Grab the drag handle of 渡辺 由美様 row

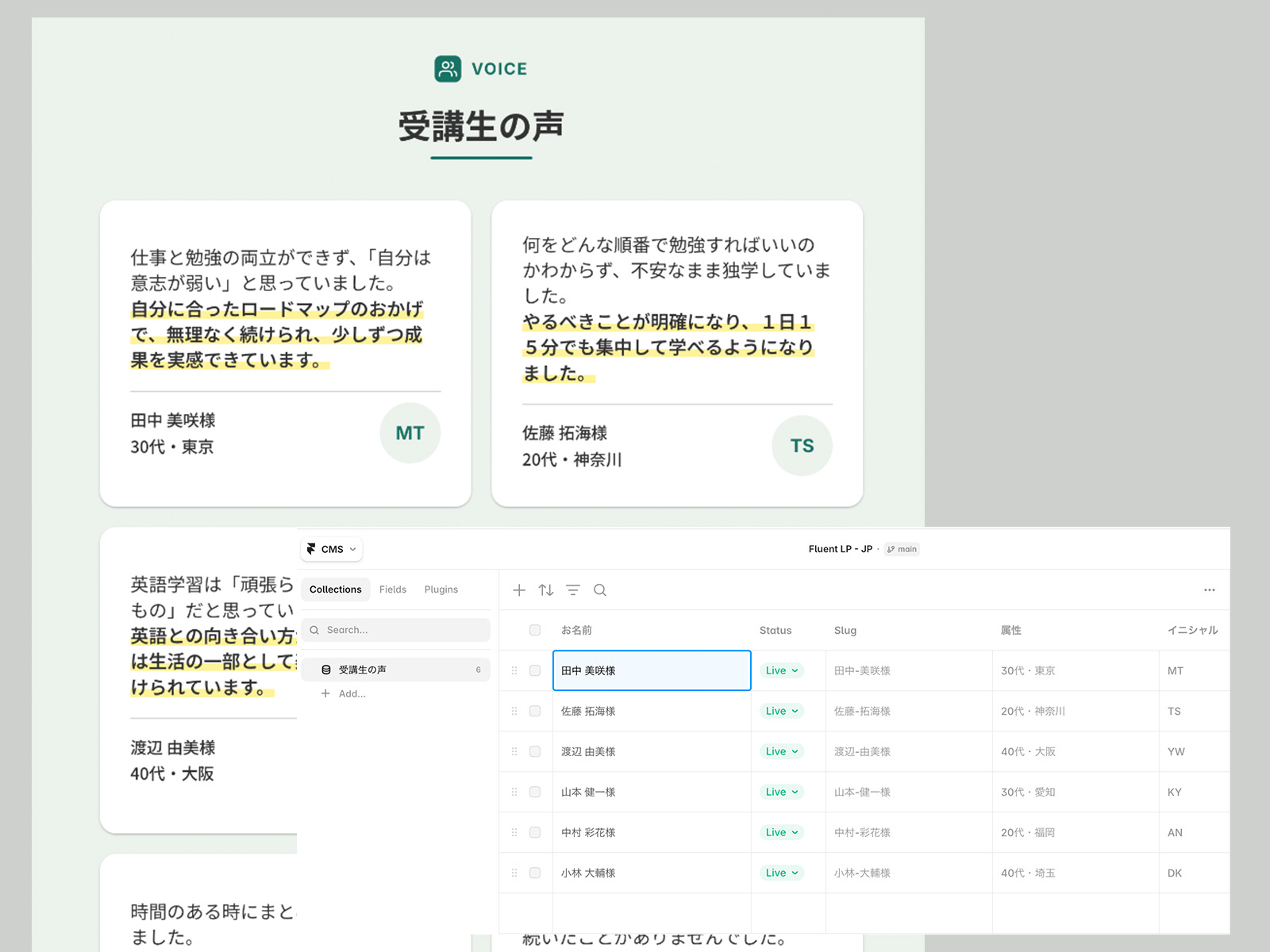[514, 751]
